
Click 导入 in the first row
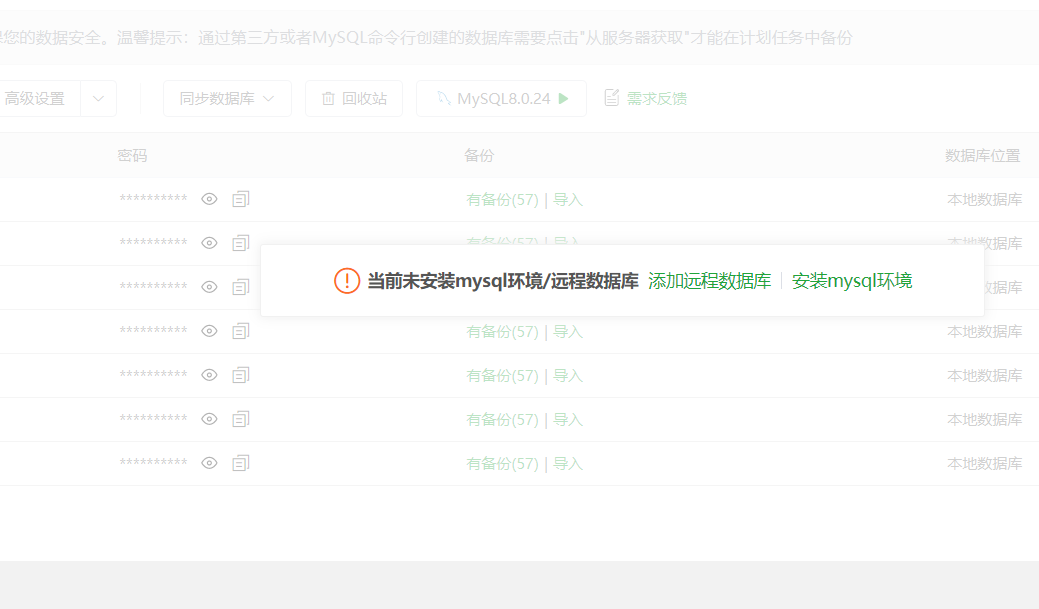pos(568,199)
